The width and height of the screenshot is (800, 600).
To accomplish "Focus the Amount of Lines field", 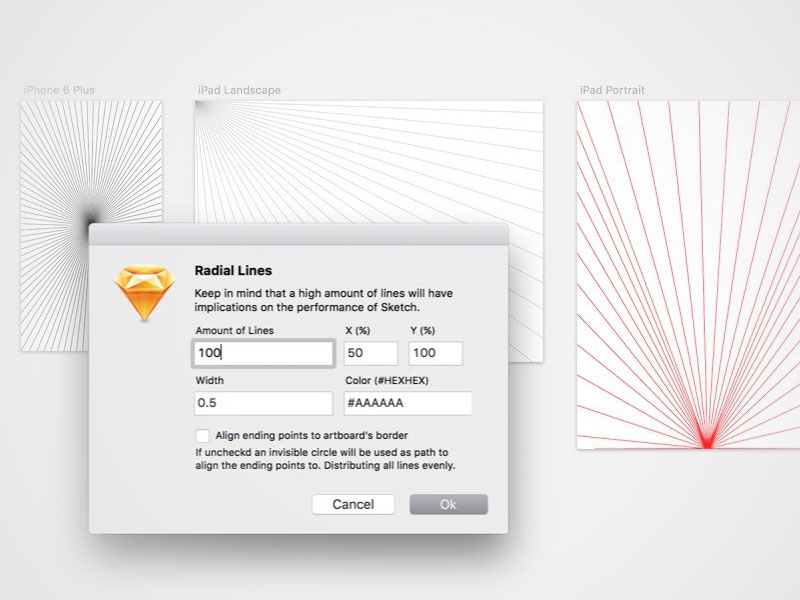I will click(x=263, y=353).
